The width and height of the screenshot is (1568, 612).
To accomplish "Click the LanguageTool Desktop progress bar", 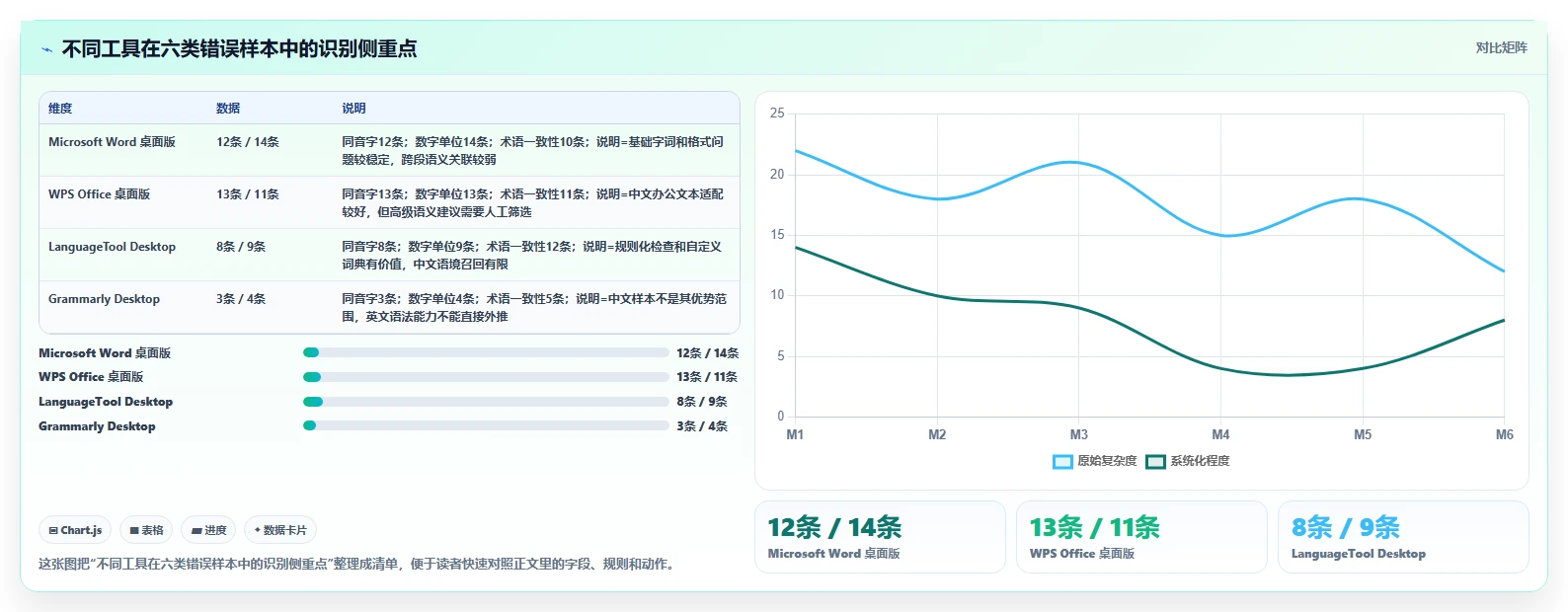I will point(486,402).
